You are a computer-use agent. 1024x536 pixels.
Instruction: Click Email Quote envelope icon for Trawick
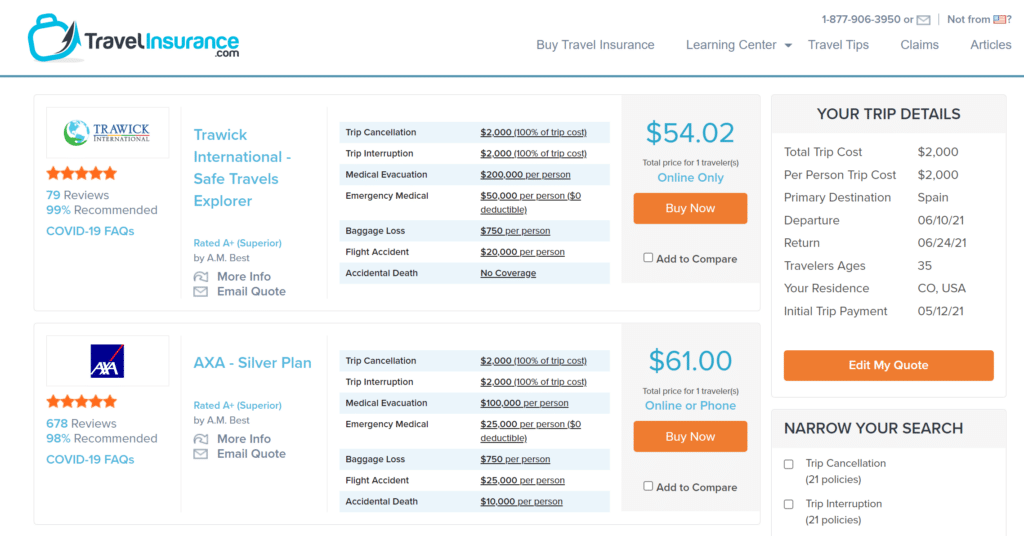[201, 292]
